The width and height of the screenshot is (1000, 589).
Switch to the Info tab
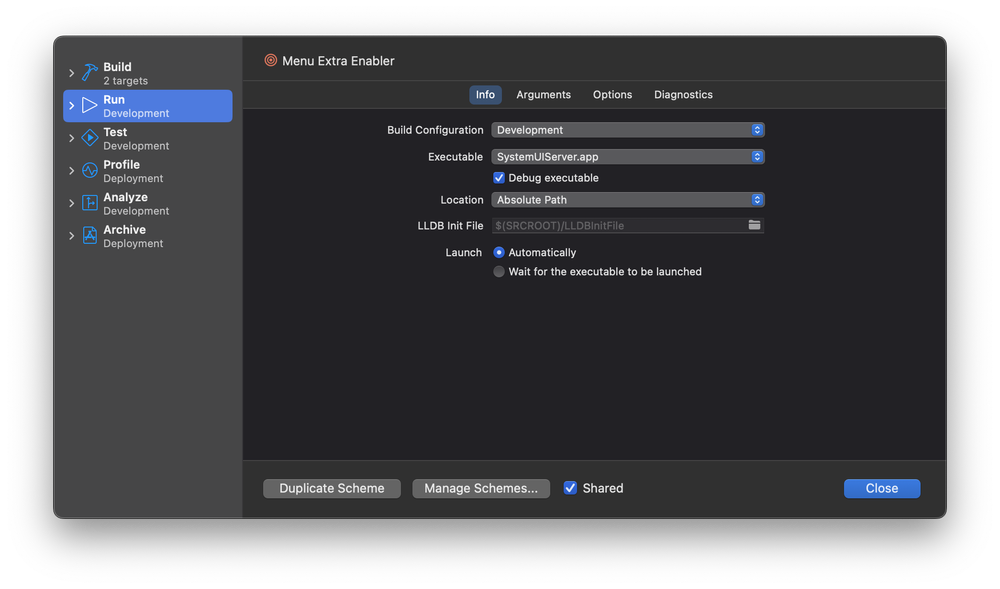pyautogui.click(x=485, y=94)
